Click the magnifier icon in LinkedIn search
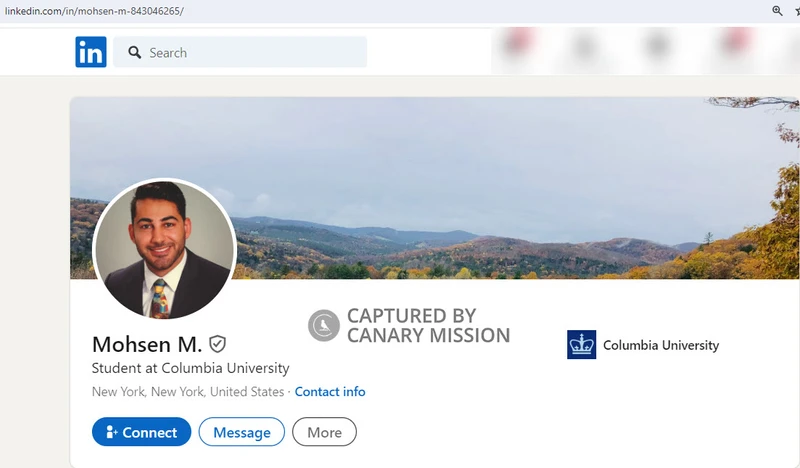The width and height of the screenshot is (800, 468). [135, 52]
